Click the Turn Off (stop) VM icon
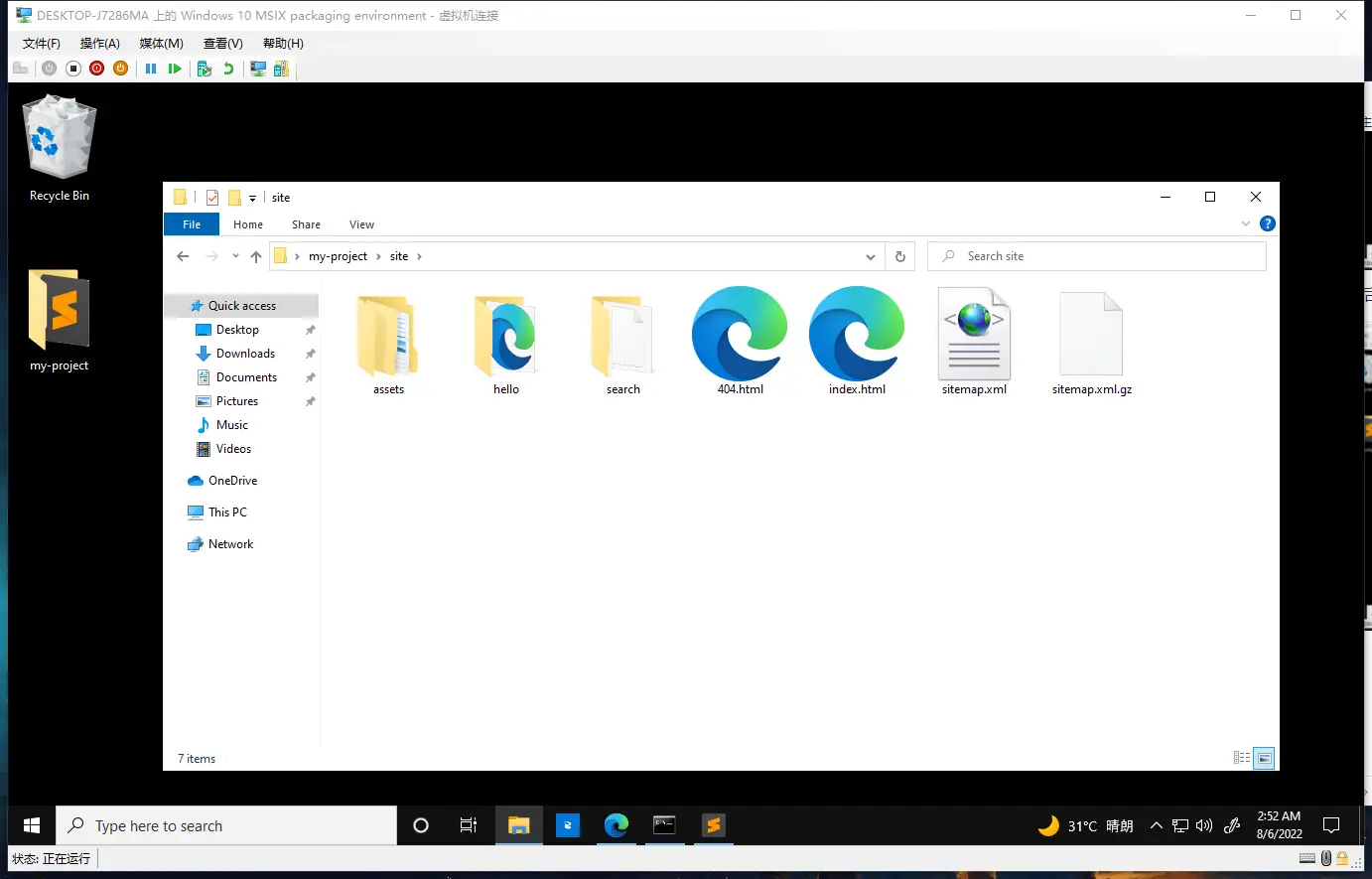This screenshot has width=1372, height=879. [x=73, y=69]
